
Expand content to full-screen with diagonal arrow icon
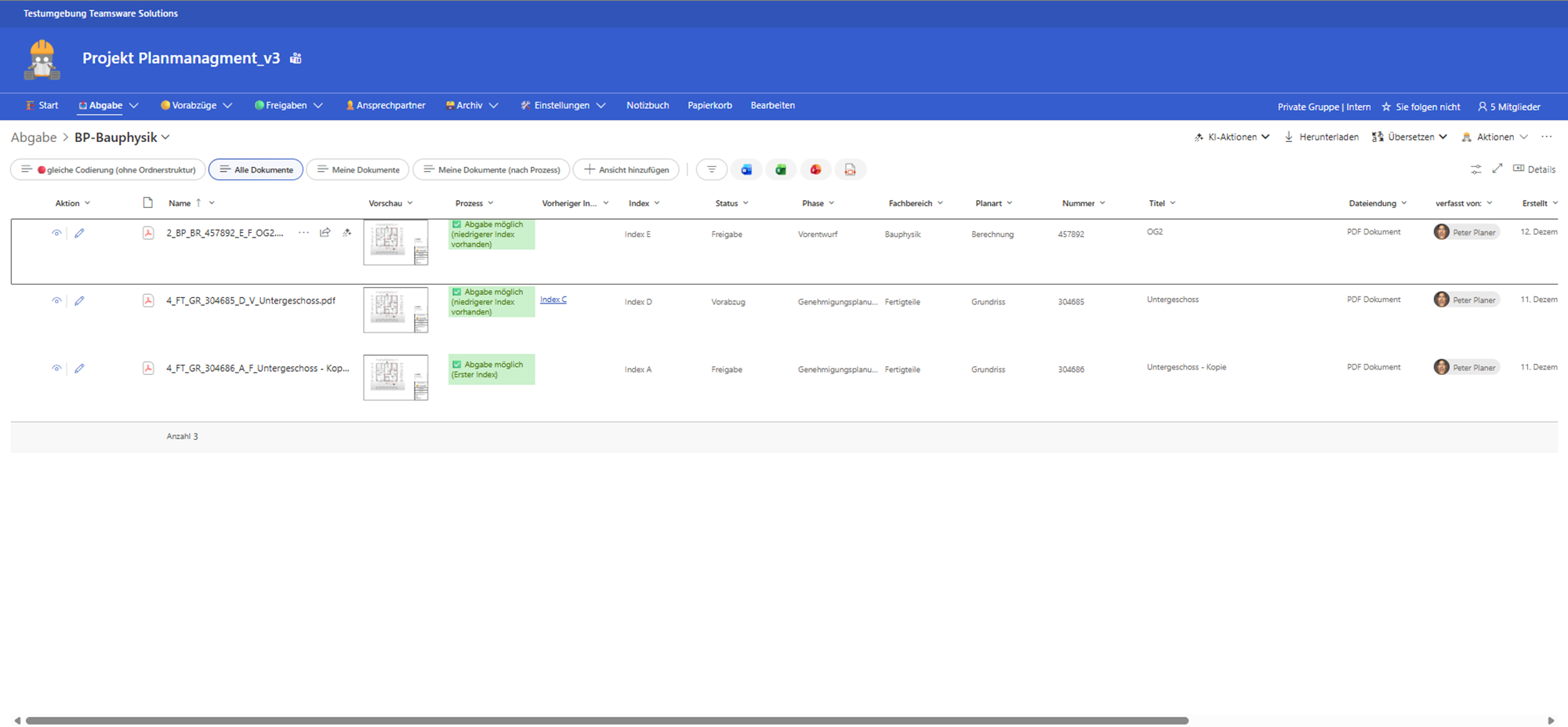[1497, 169]
